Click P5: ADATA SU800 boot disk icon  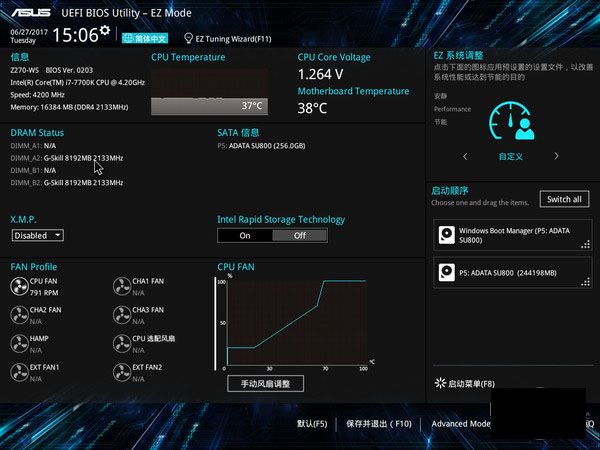[x=447, y=272]
